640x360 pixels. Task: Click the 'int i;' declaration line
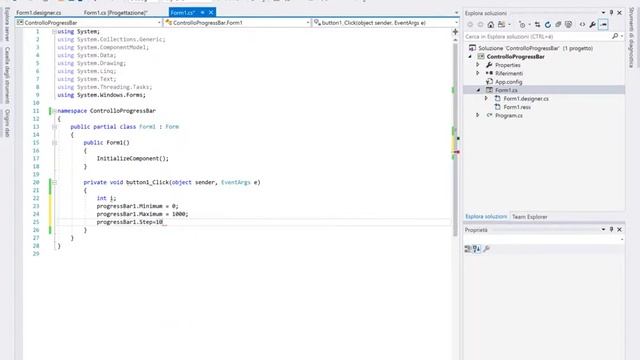(106, 198)
